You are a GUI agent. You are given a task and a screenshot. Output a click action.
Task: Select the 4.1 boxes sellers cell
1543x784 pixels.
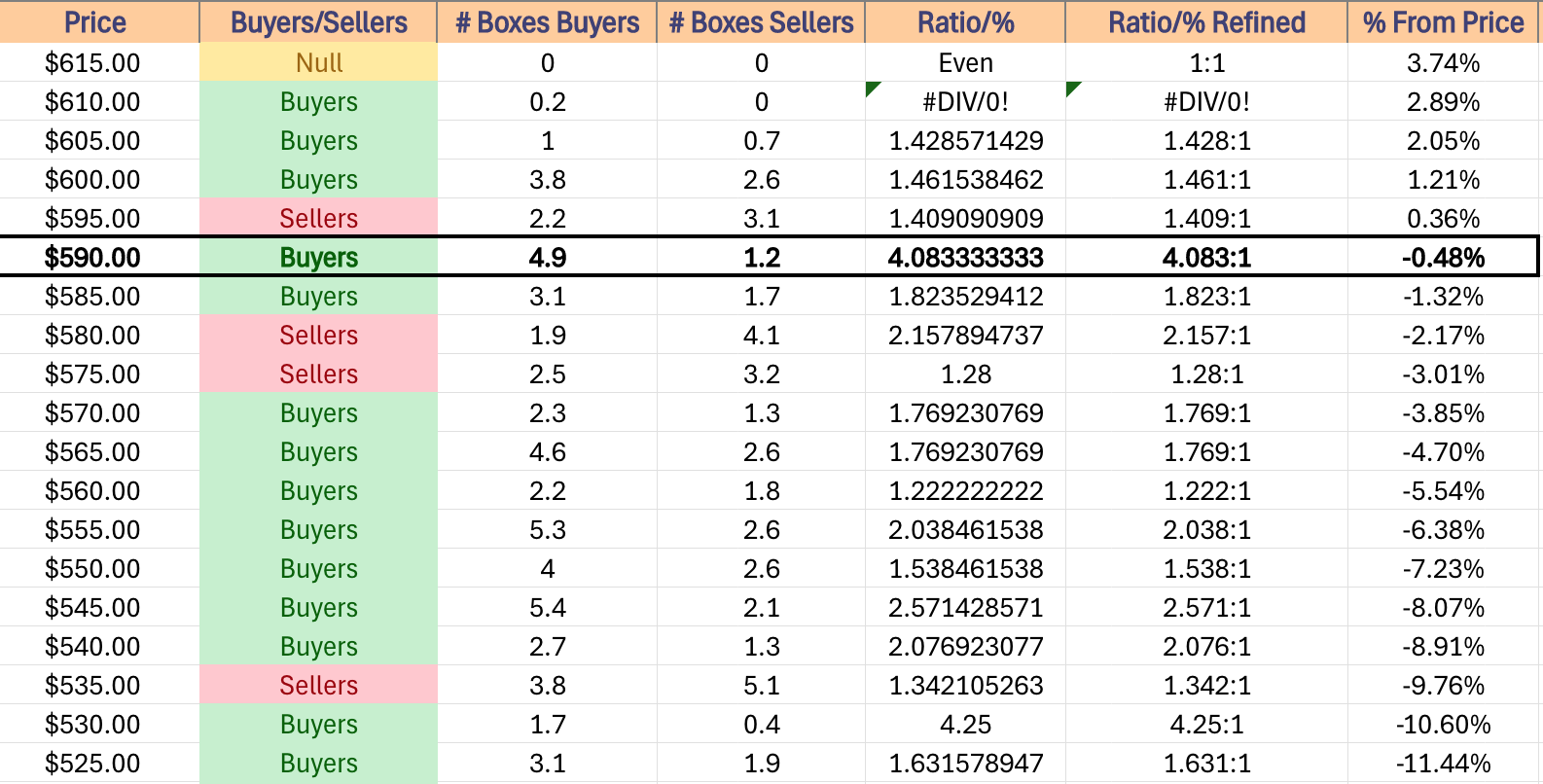[761, 335]
